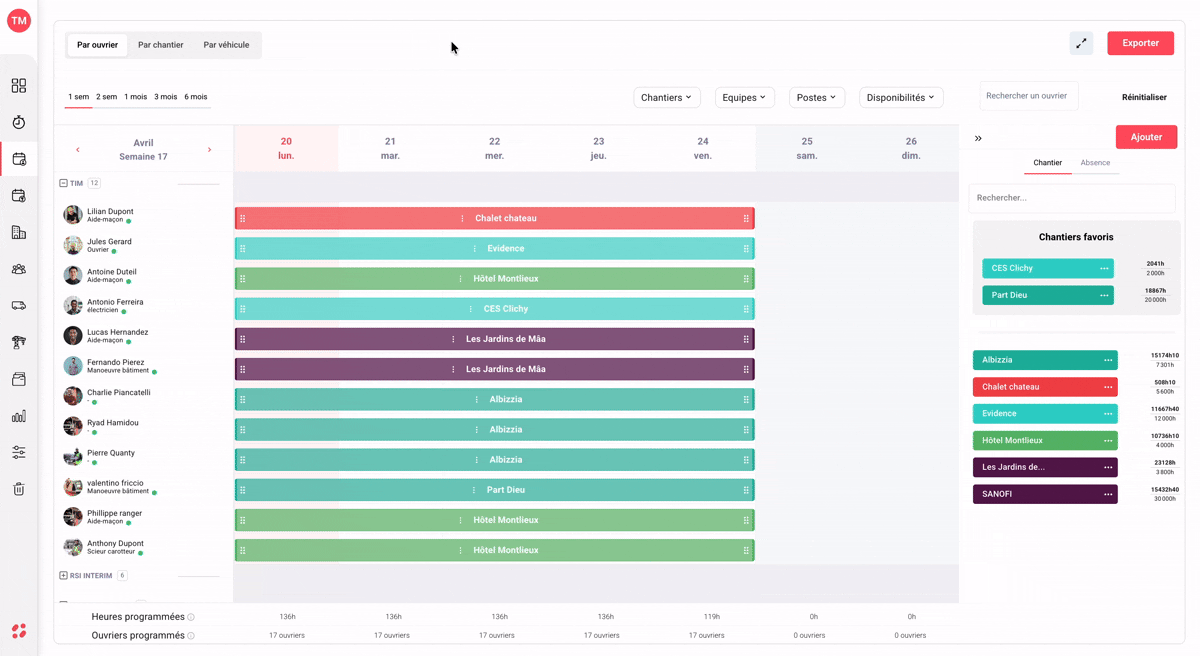Go to previous week with left arrow

[x=78, y=150]
